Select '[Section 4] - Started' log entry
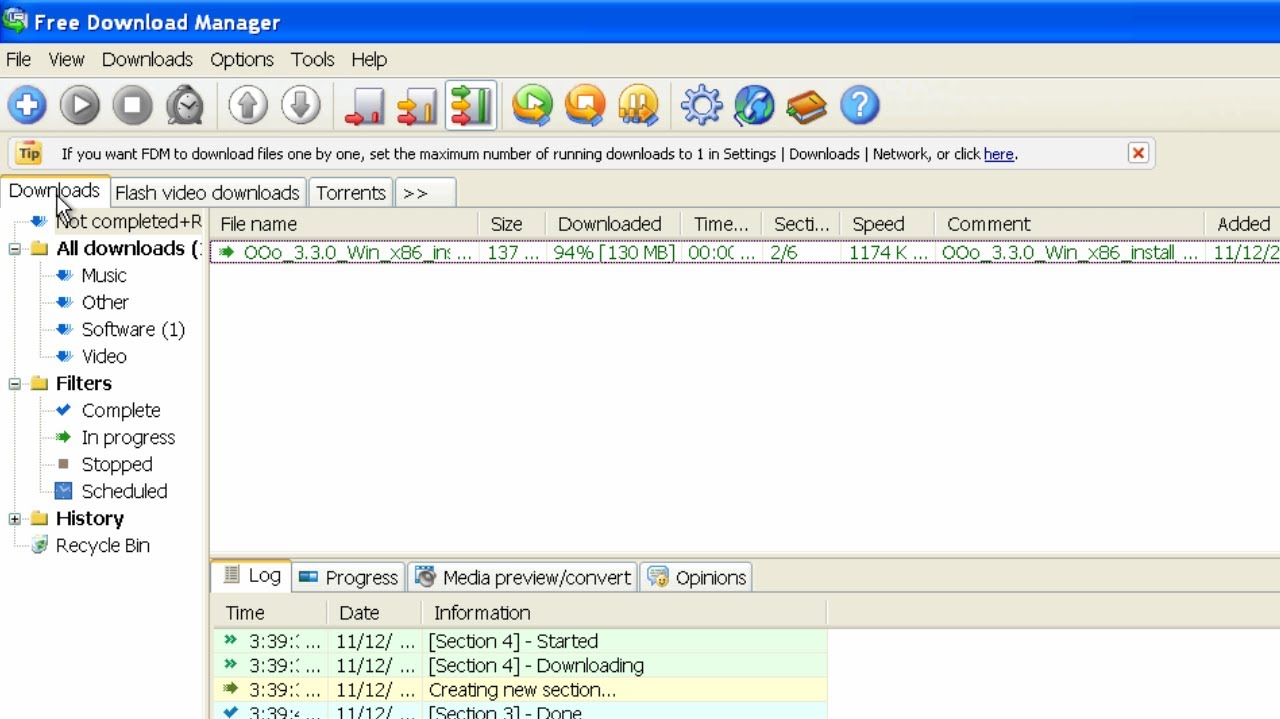The height and width of the screenshot is (719, 1280). [520, 641]
